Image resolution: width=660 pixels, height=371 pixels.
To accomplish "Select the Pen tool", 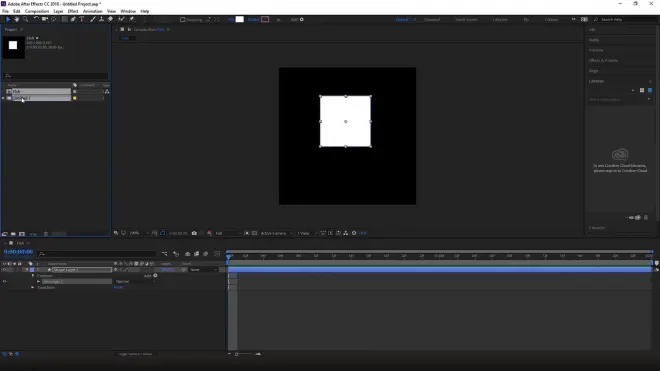I will (x=73, y=19).
